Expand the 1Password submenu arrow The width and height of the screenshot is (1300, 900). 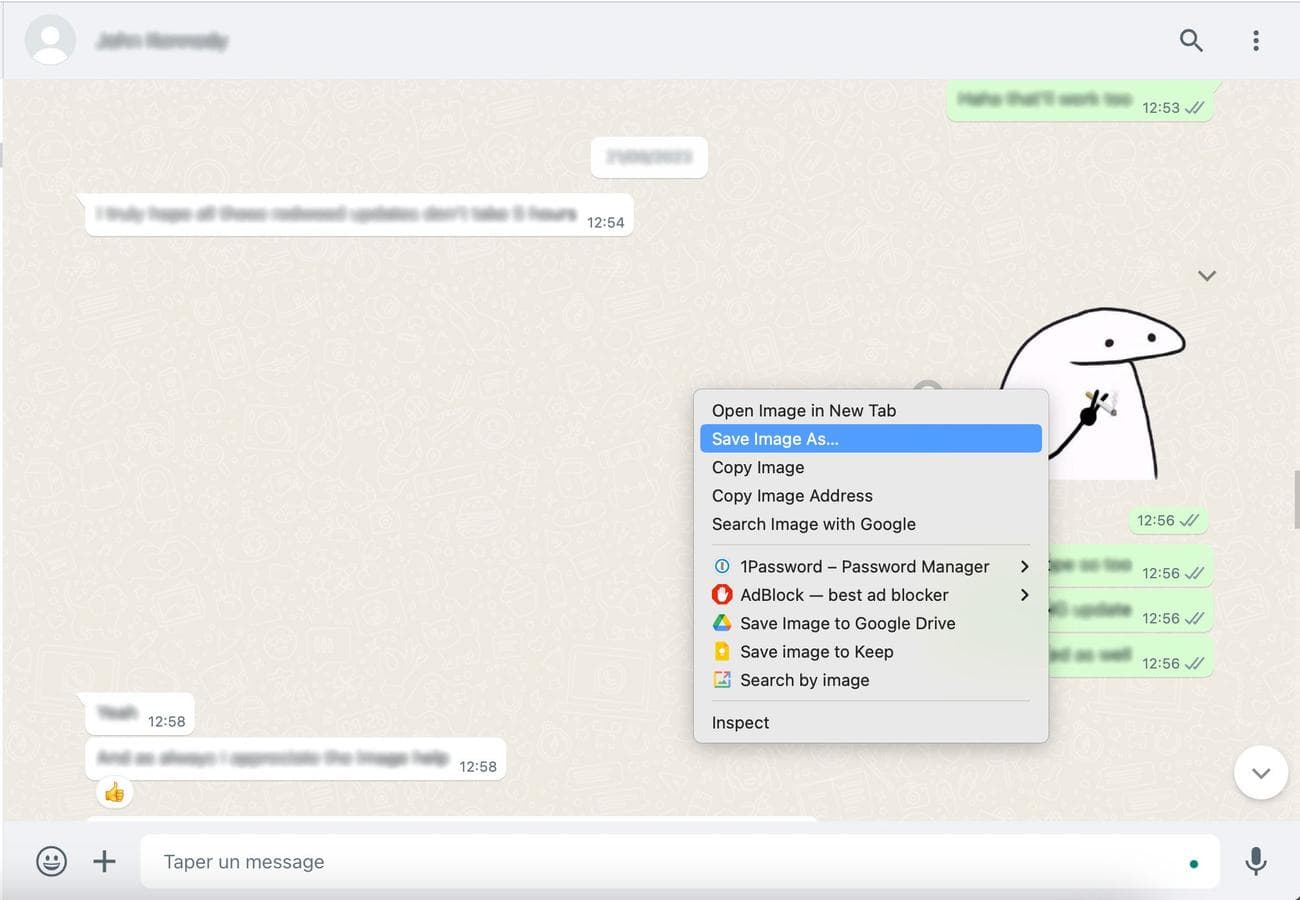pyautogui.click(x=1024, y=566)
